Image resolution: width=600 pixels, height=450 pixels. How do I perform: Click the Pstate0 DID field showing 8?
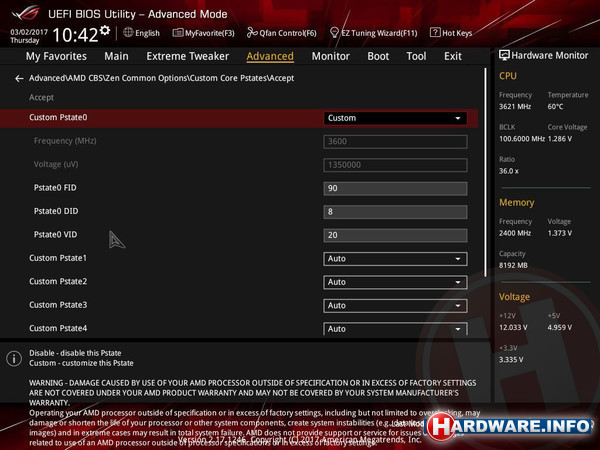point(395,212)
